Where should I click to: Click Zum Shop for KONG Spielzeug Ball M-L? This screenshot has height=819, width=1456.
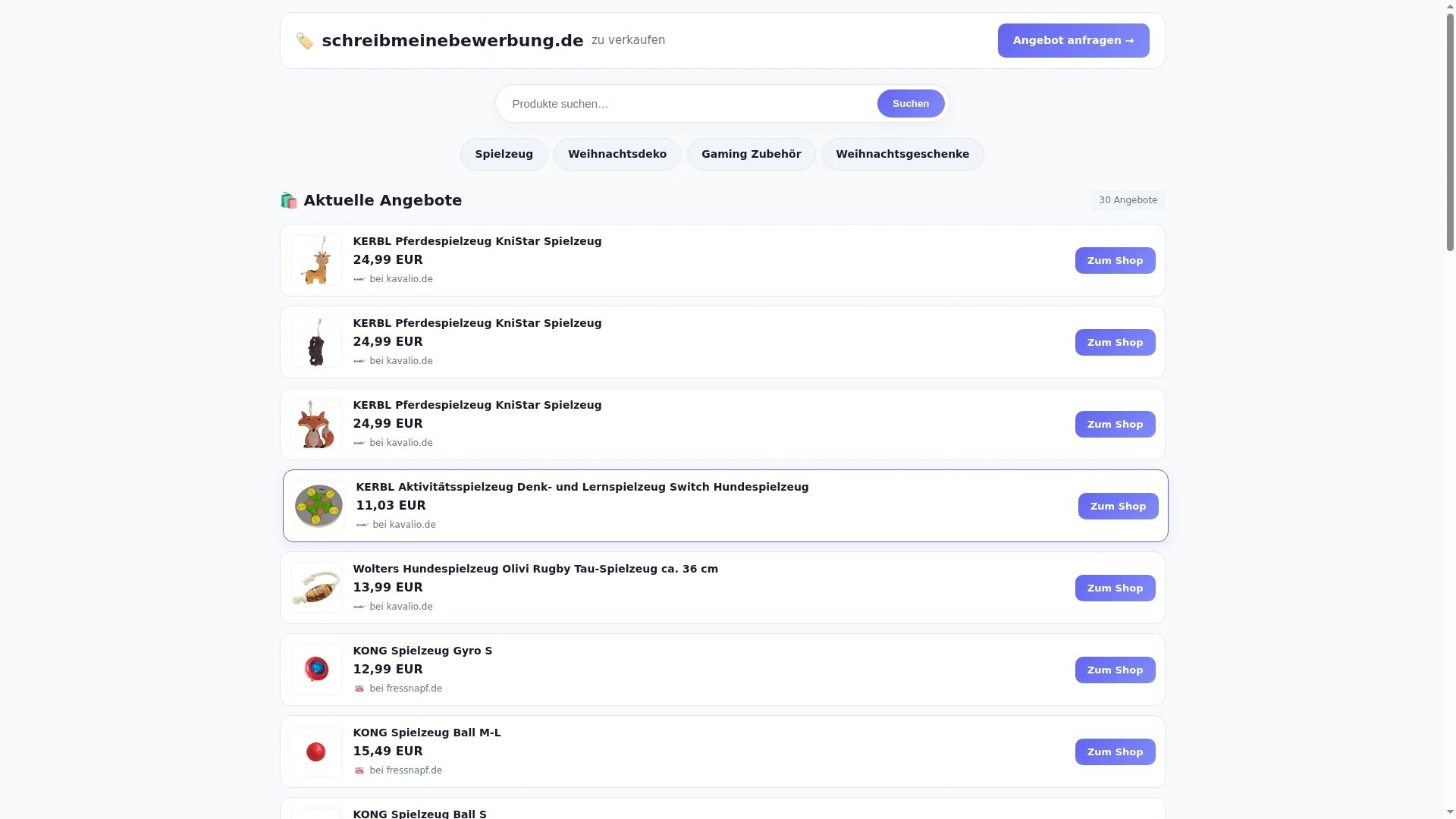pos(1115,752)
